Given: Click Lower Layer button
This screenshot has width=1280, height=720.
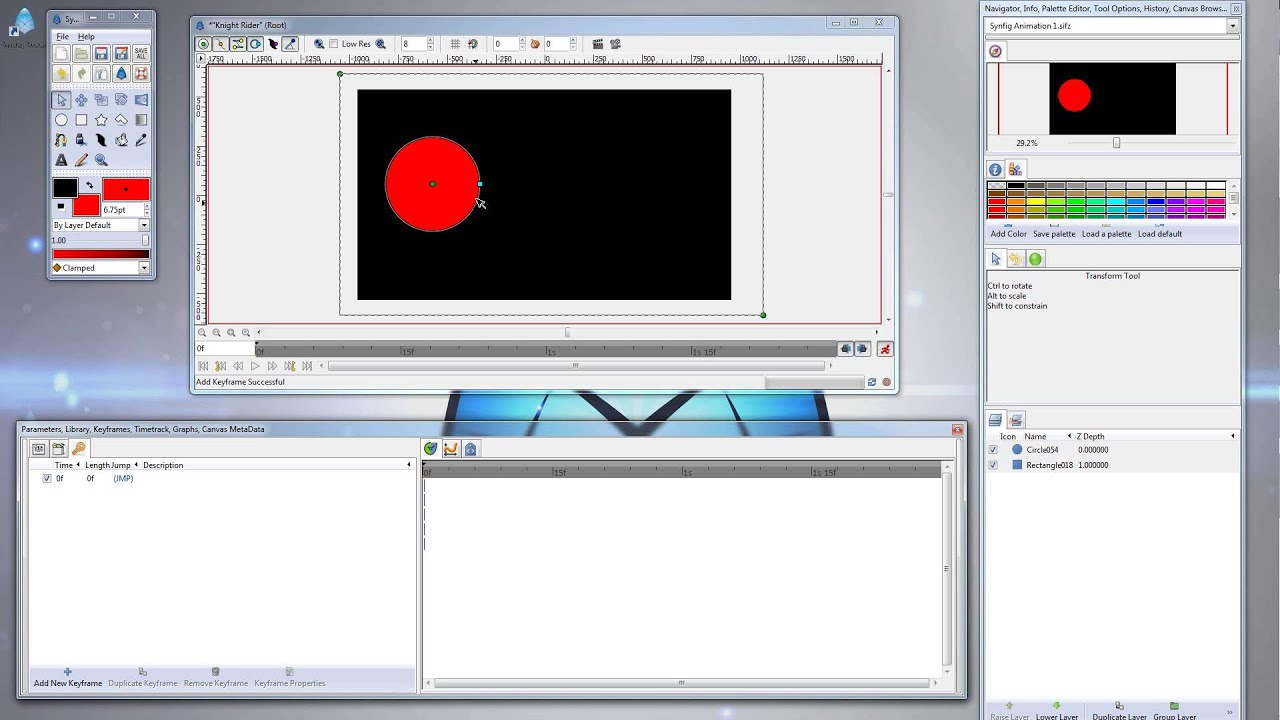Looking at the screenshot, I should coord(1057,712).
